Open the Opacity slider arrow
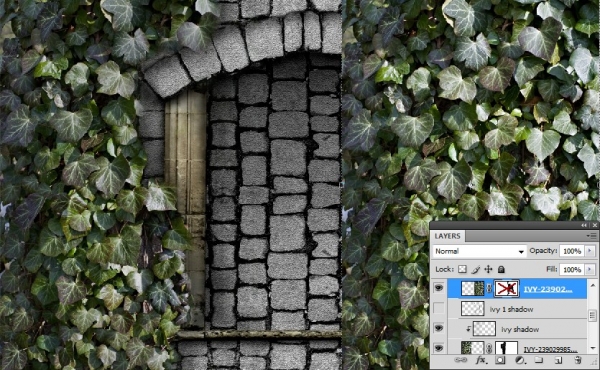The height and width of the screenshot is (370, 600). pyautogui.click(x=590, y=251)
